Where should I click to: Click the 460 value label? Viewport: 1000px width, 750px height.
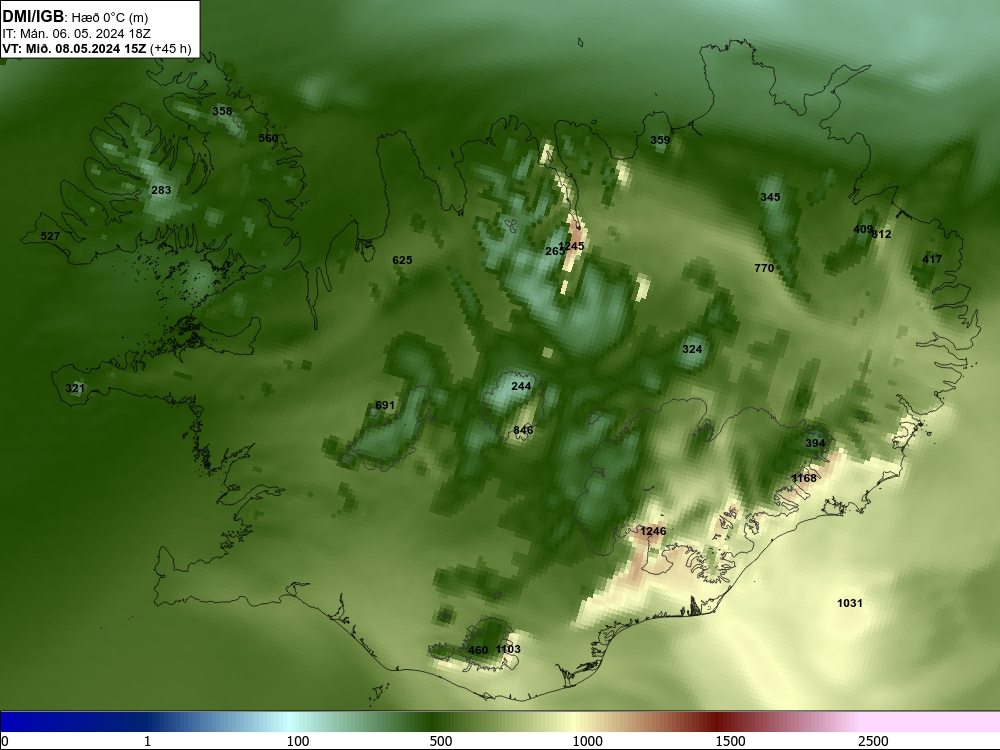(478, 650)
